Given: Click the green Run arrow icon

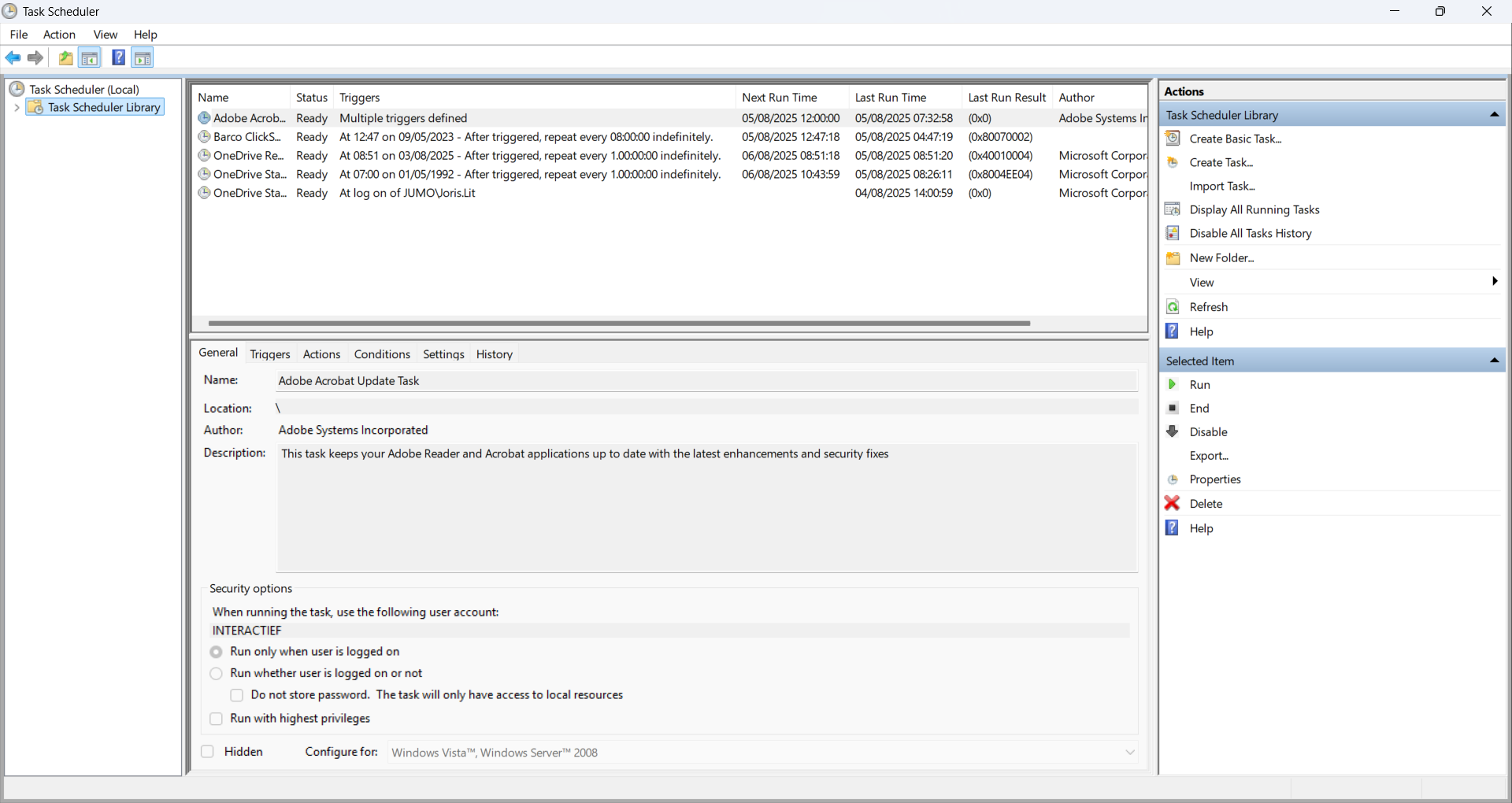Looking at the screenshot, I should (1173, 384).
